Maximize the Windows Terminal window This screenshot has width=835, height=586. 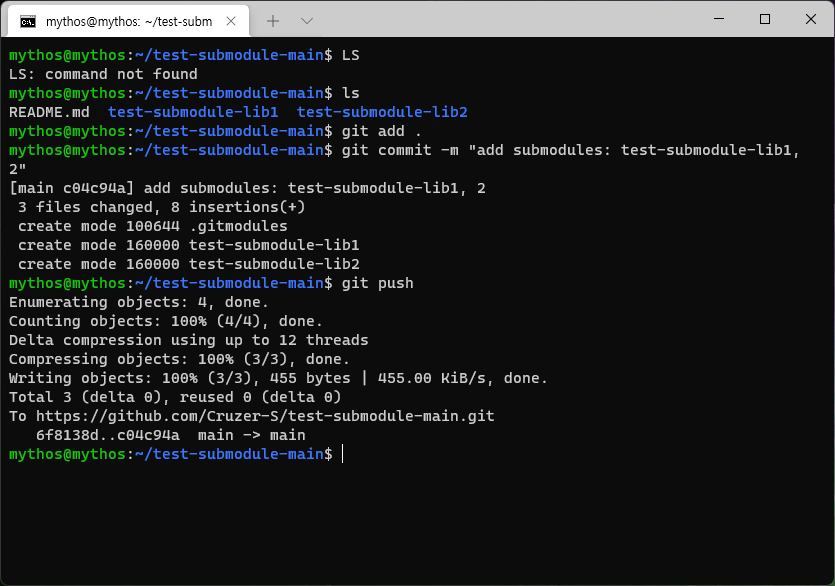coord(765,18)
